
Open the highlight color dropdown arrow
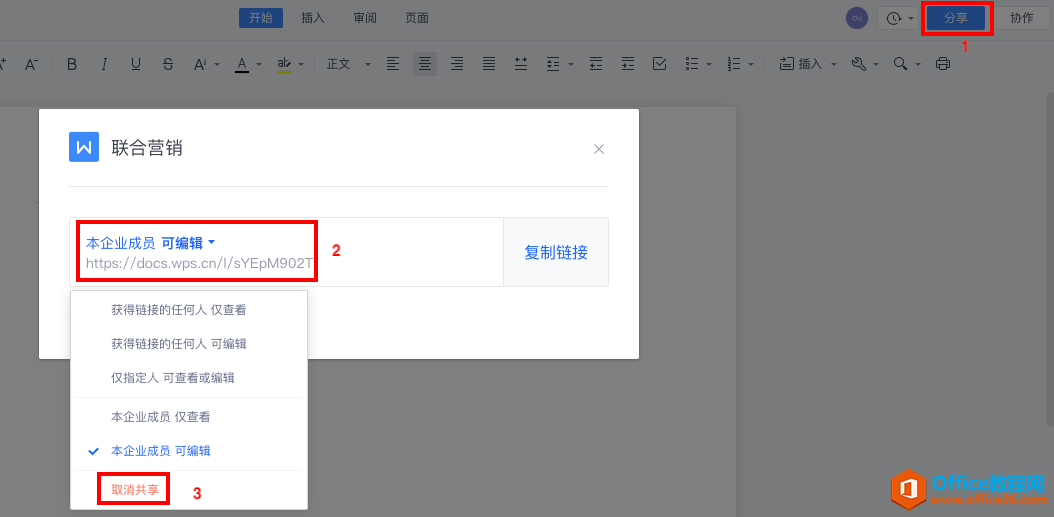coord(301,65)
